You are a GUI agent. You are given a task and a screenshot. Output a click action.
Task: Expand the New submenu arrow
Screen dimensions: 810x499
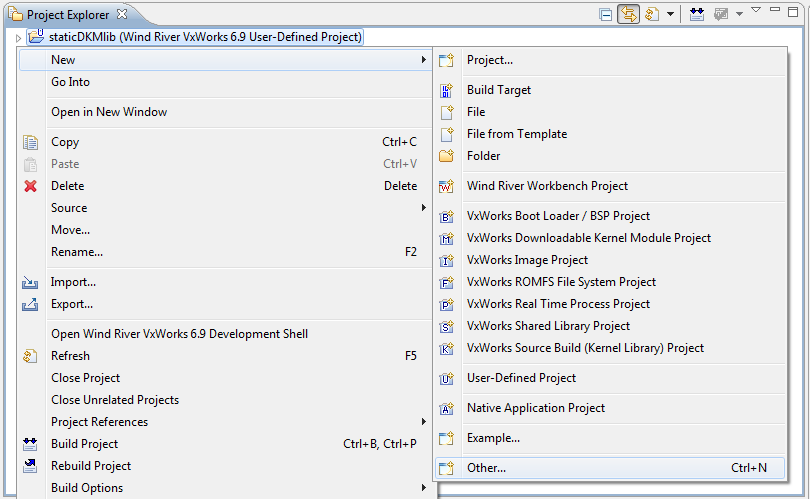(424, 60)
